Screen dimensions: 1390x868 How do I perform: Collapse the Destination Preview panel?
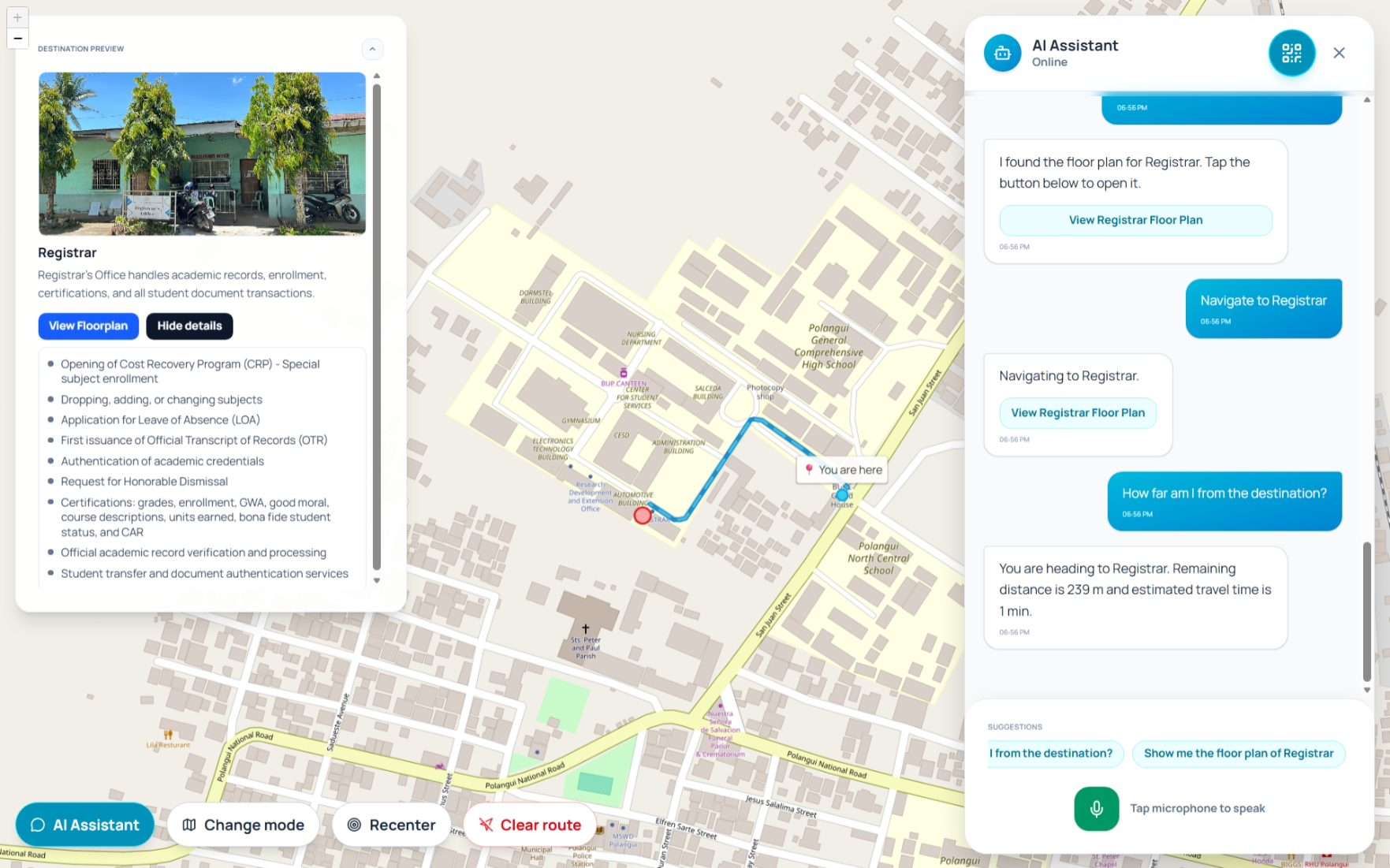pyautogui.click(x=372, y=49)
